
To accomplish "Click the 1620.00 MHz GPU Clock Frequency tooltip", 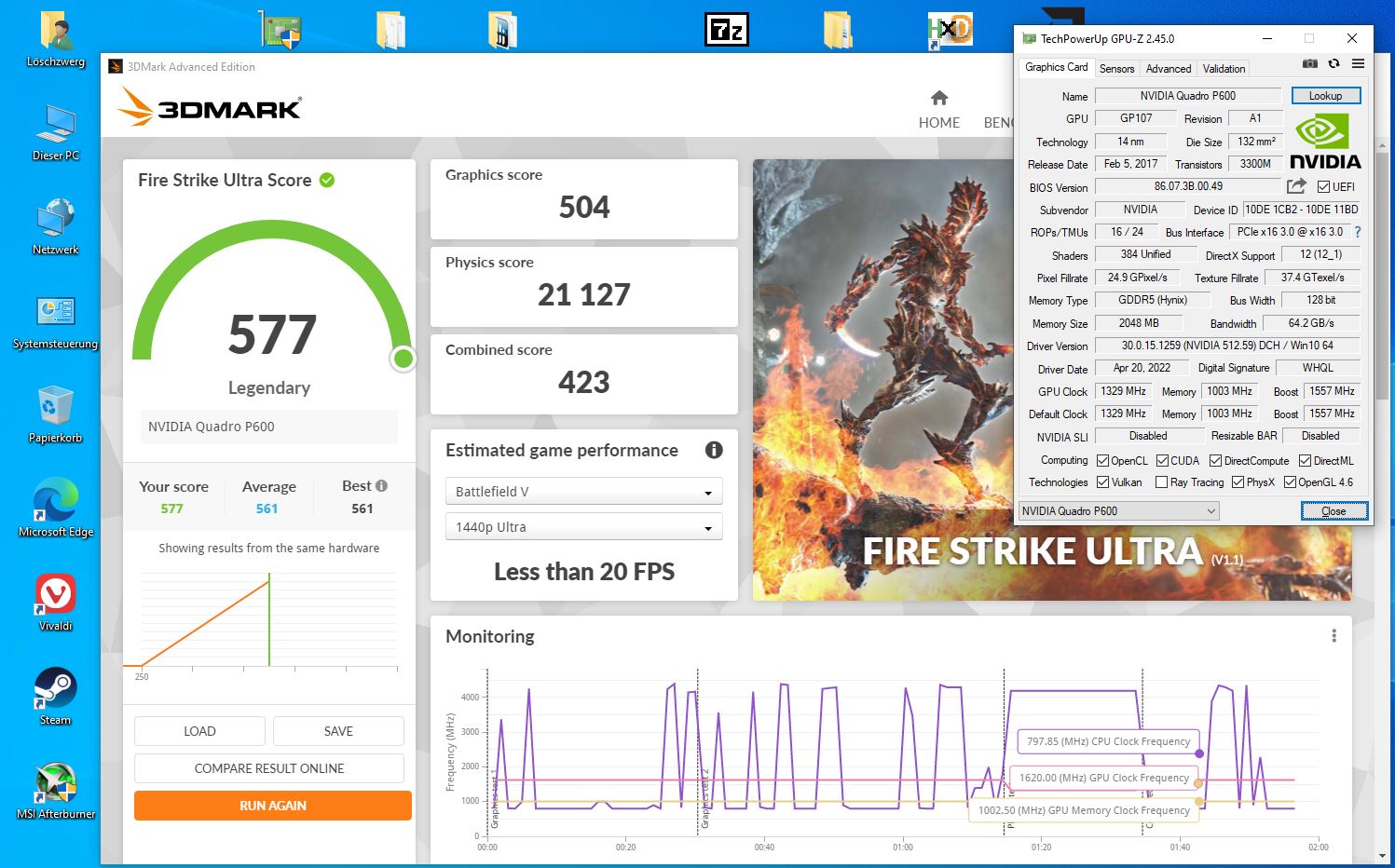I will 1104,778.
